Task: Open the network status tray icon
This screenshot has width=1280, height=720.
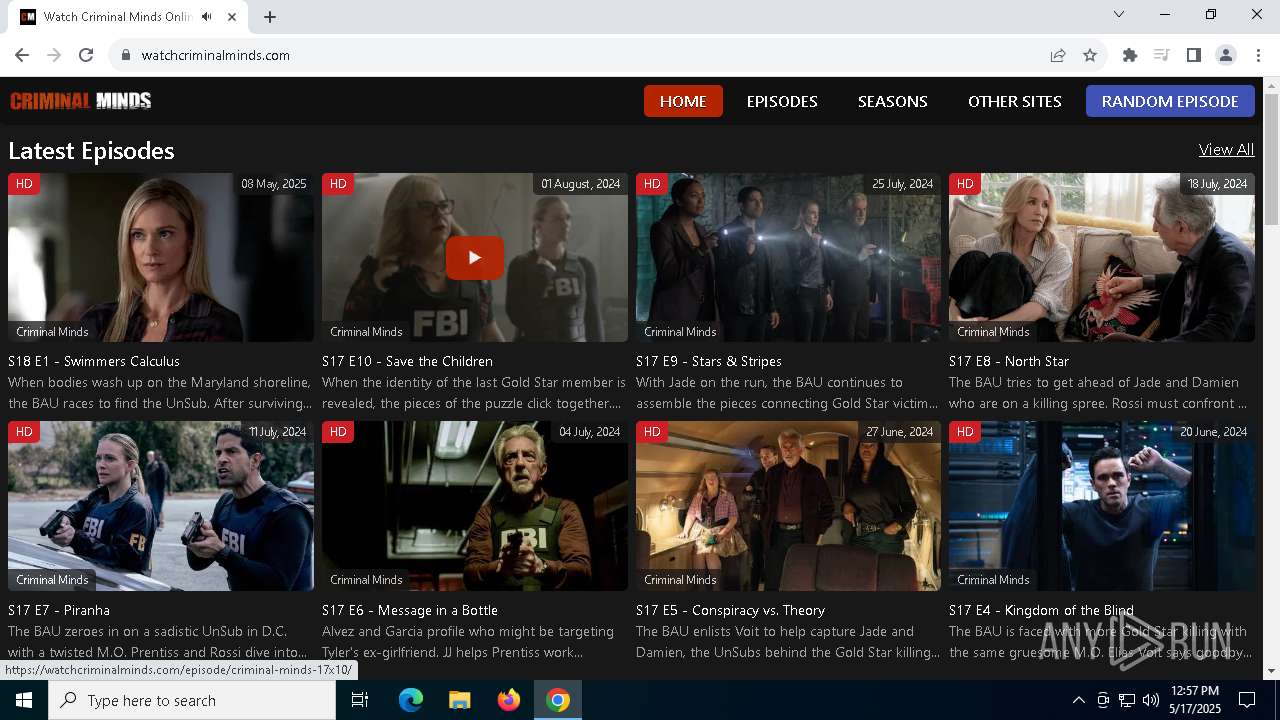Action: click(x=1127, y=700)
